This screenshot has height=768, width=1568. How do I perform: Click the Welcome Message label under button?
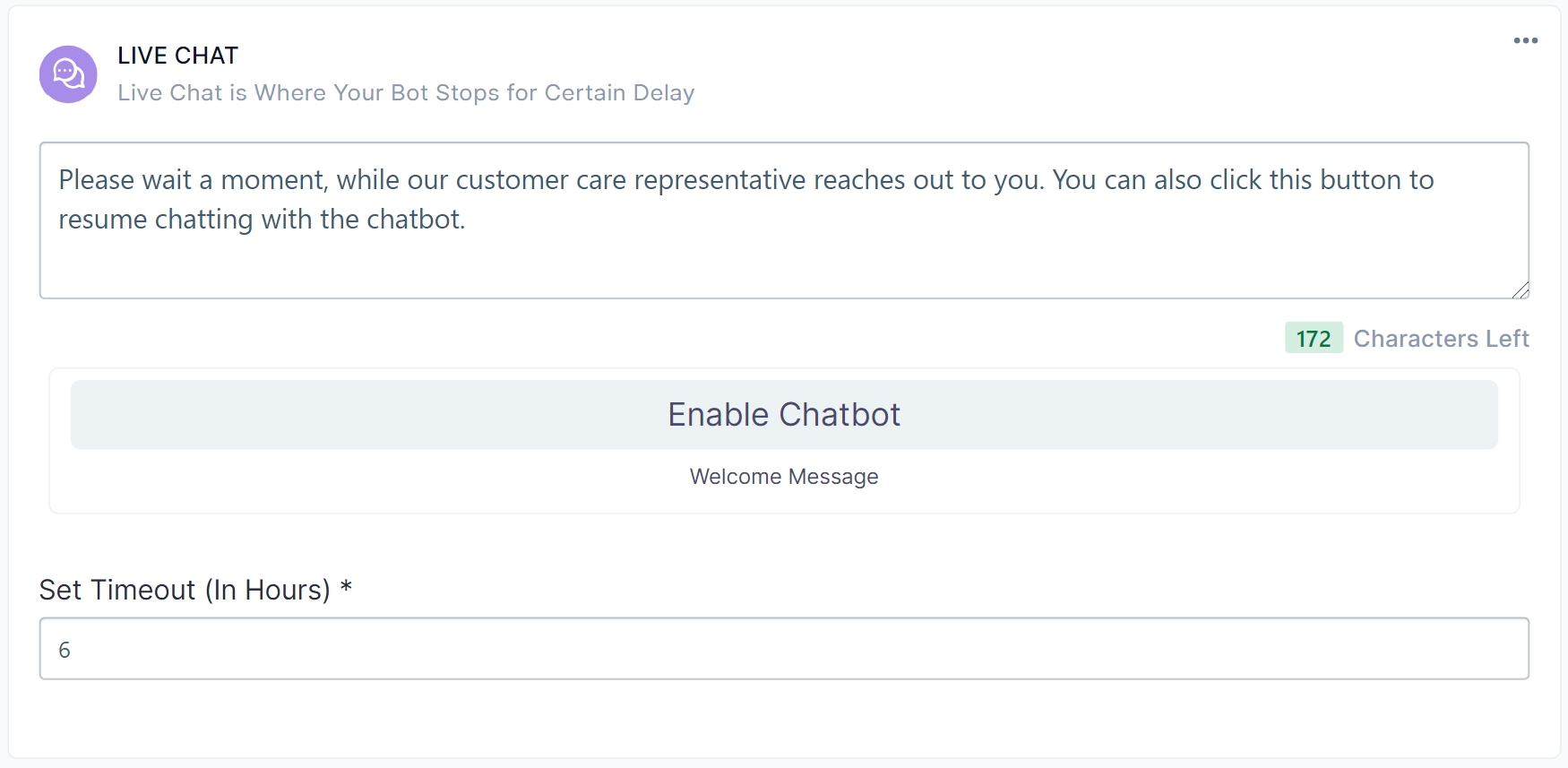(x=783, y=477)
